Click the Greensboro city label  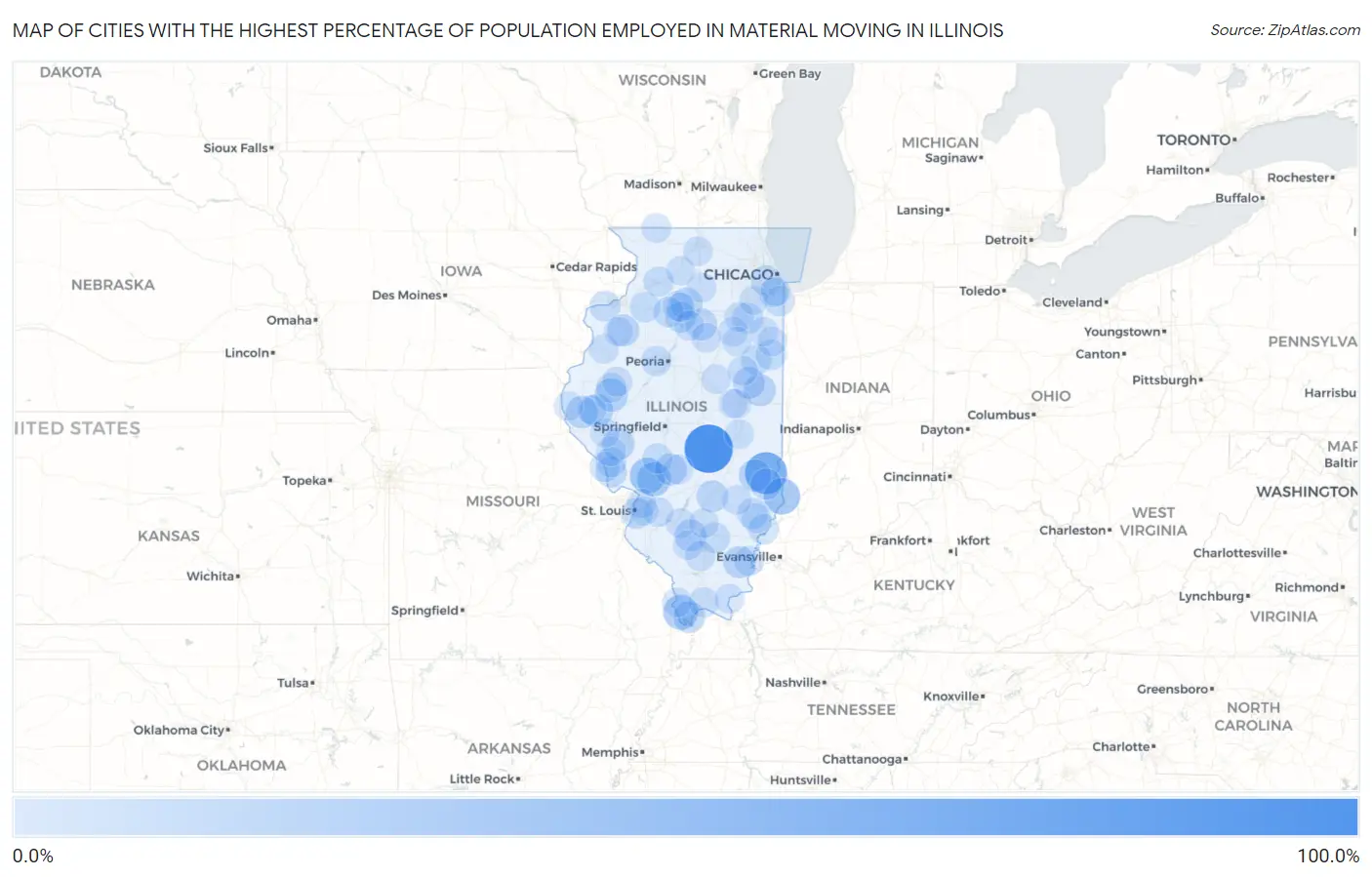[1174, 689]
